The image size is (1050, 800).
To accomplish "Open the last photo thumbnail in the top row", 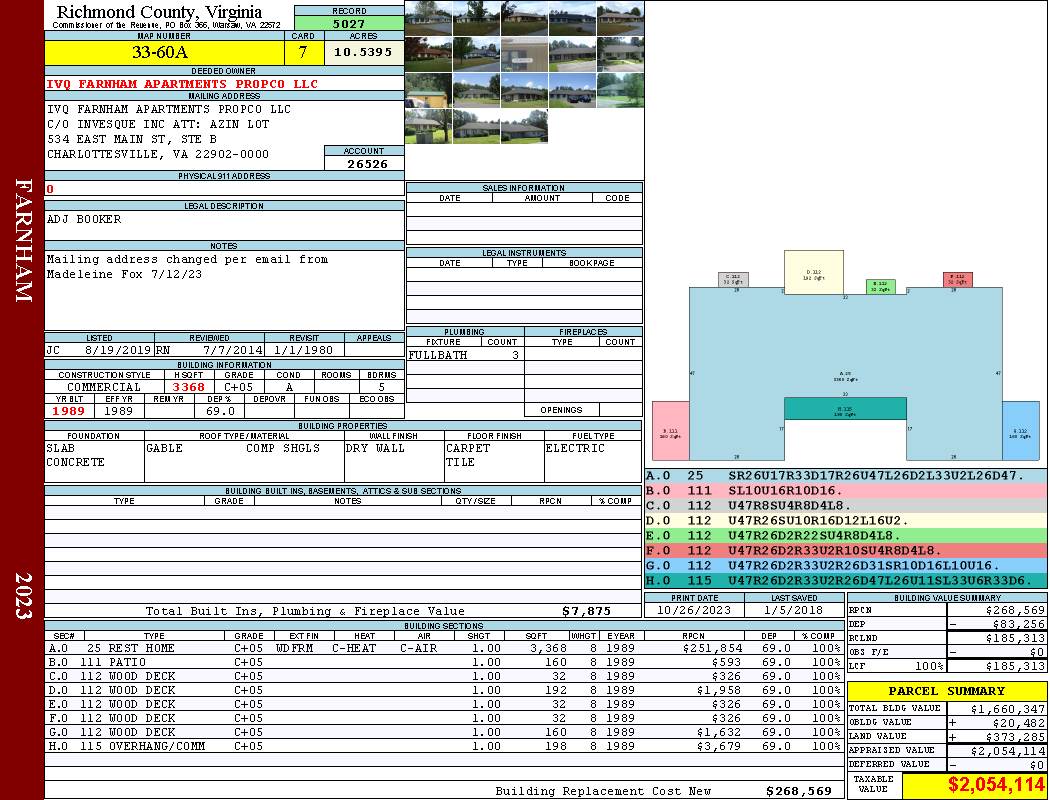I will (620, 18).
